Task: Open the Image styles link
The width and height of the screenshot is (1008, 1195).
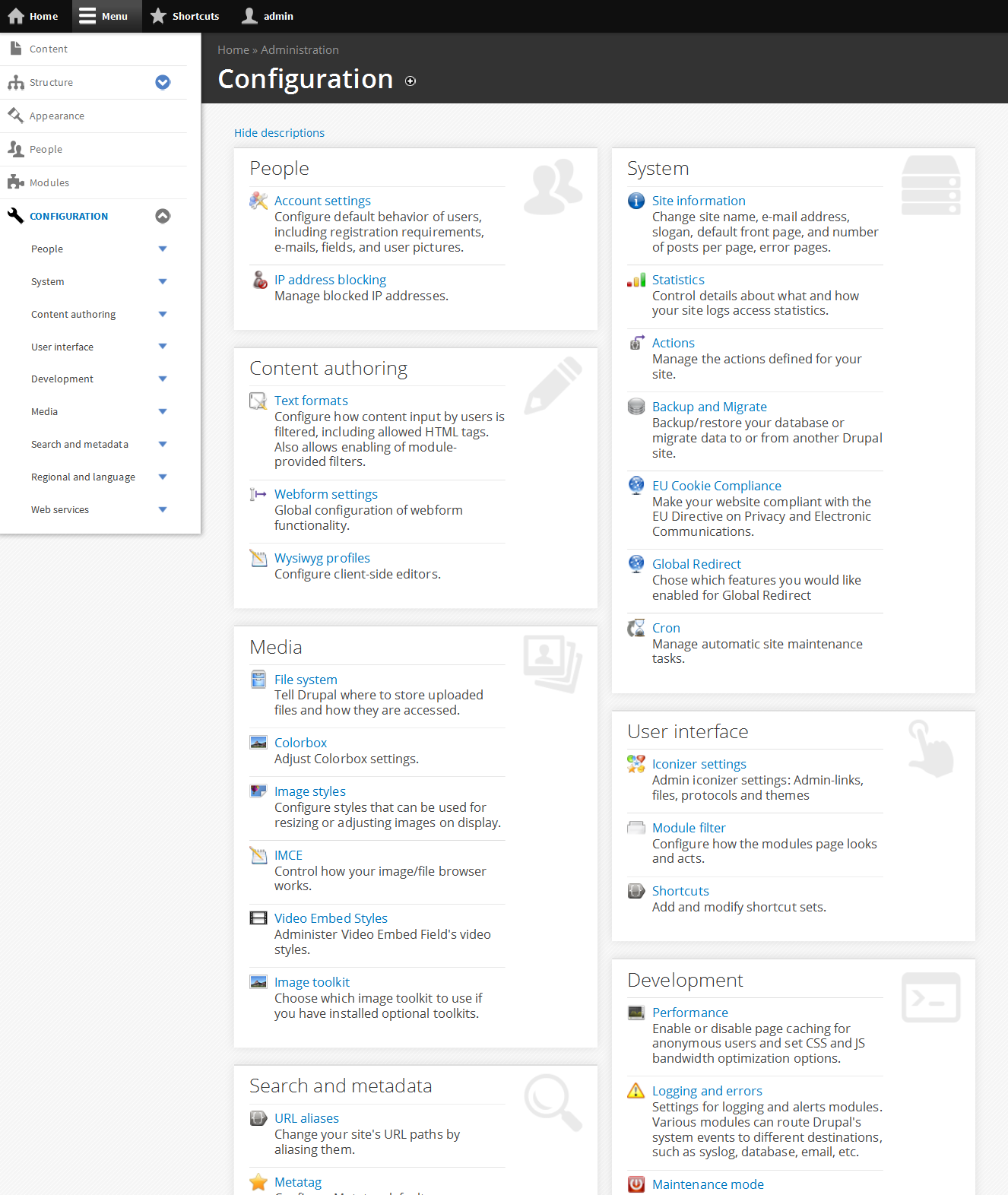Action: point(310,791)
